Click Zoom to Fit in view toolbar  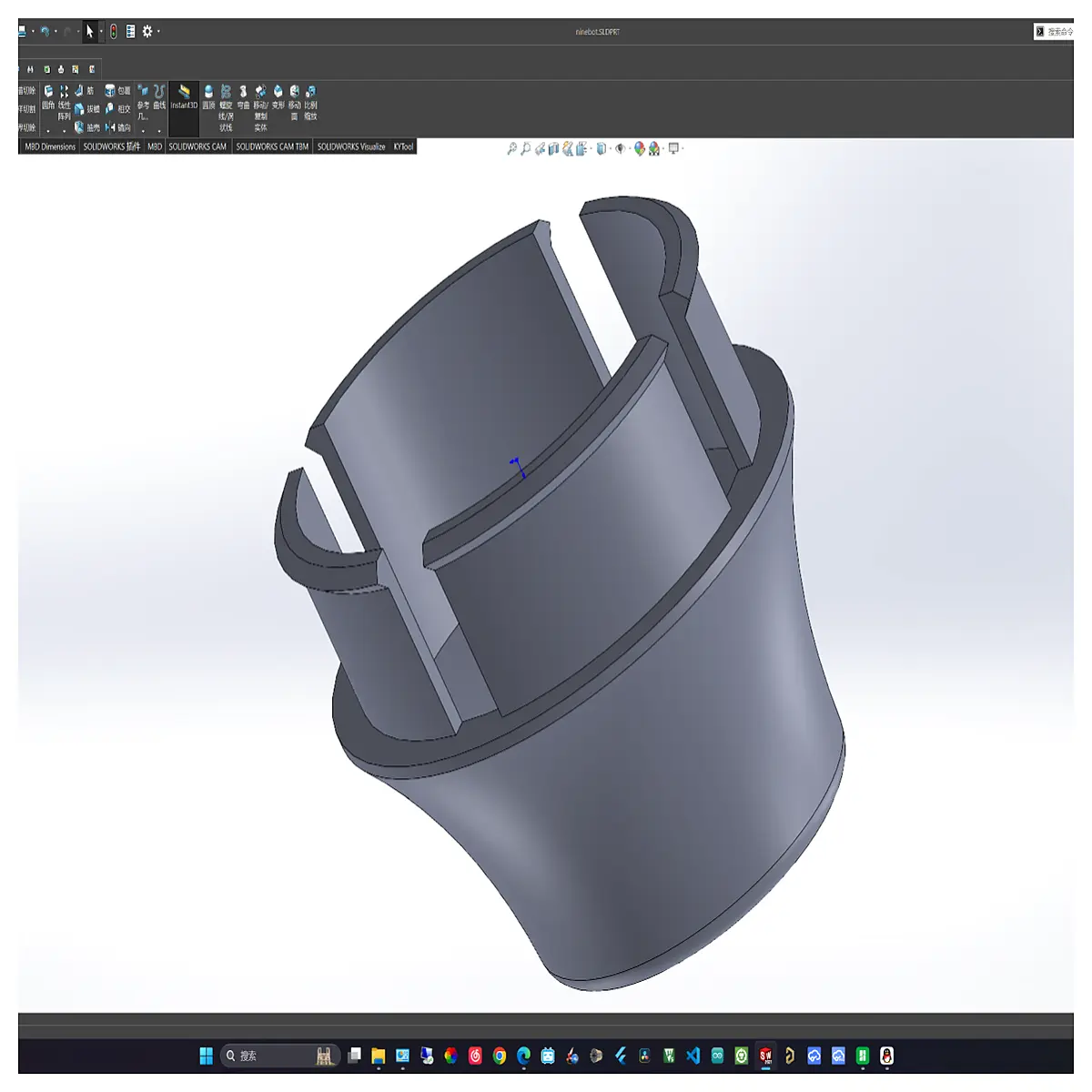(x=511, y=148)
